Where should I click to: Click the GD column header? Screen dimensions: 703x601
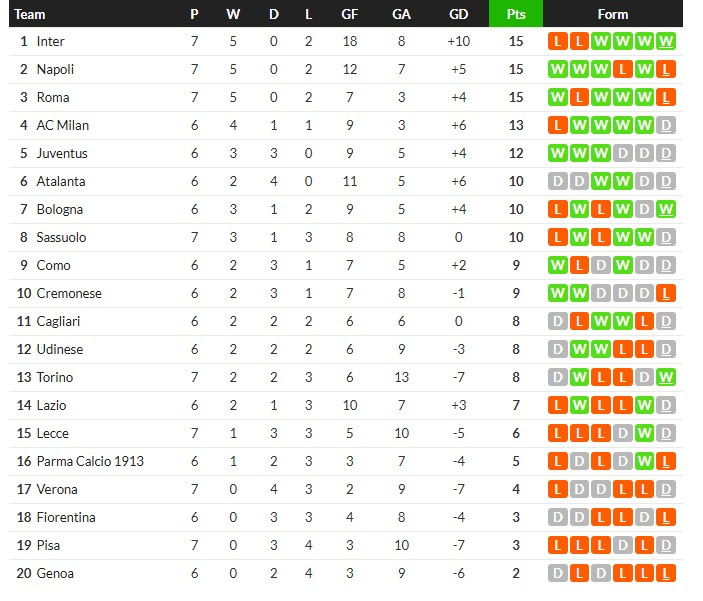459,14
